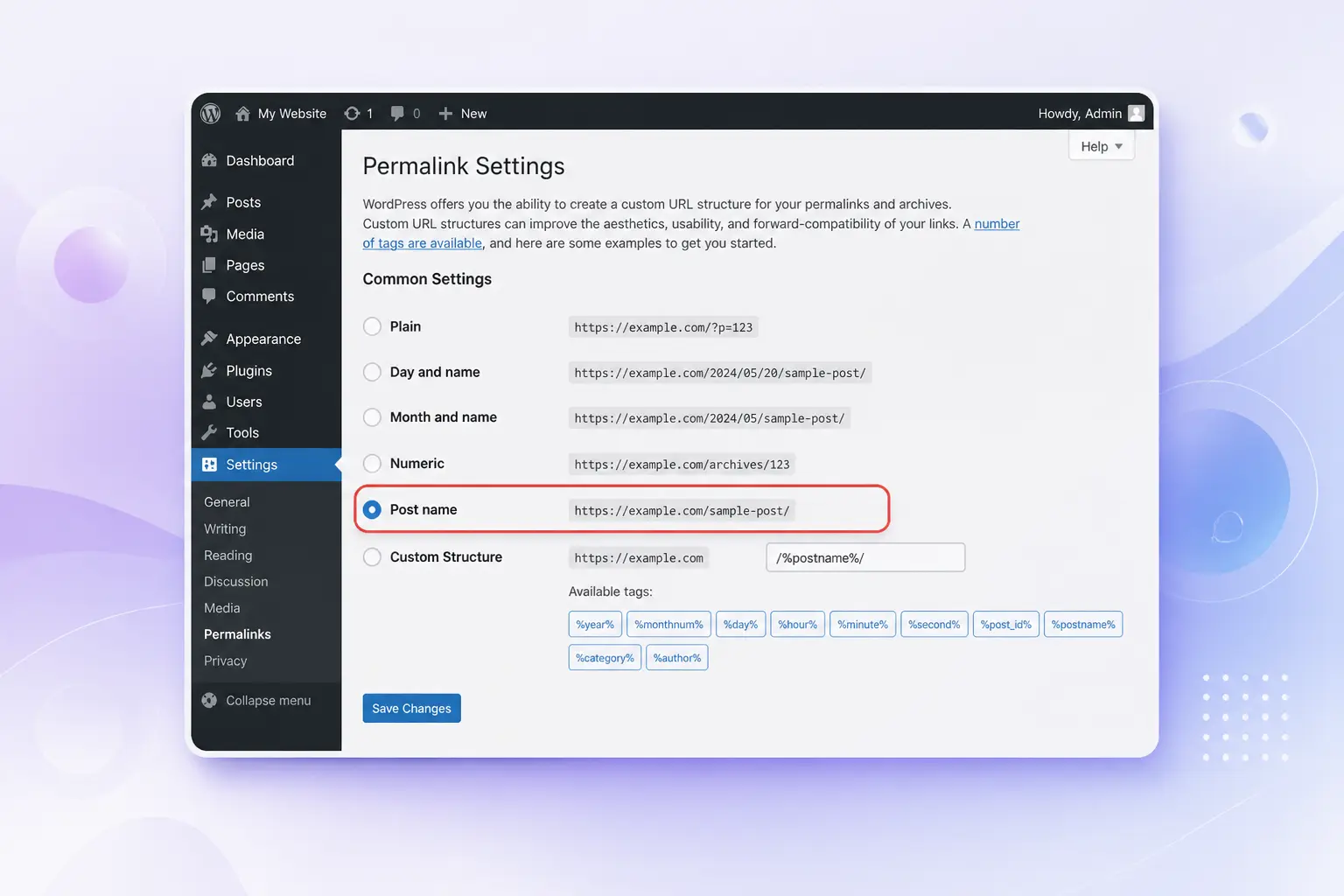Click the Plain example URL ?p=123
This screenshot has width=1344, height=896.
pyautogui.click(x=663, y=327)
